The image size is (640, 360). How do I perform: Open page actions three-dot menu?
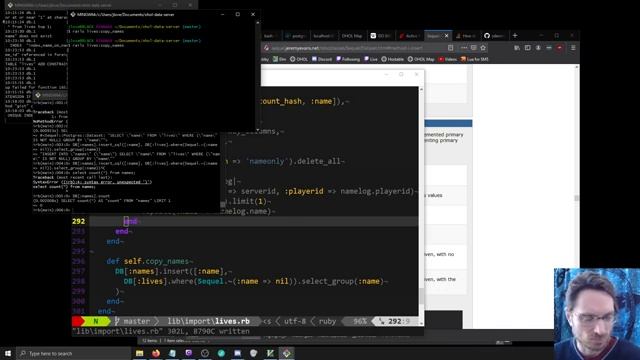point(464,48)
